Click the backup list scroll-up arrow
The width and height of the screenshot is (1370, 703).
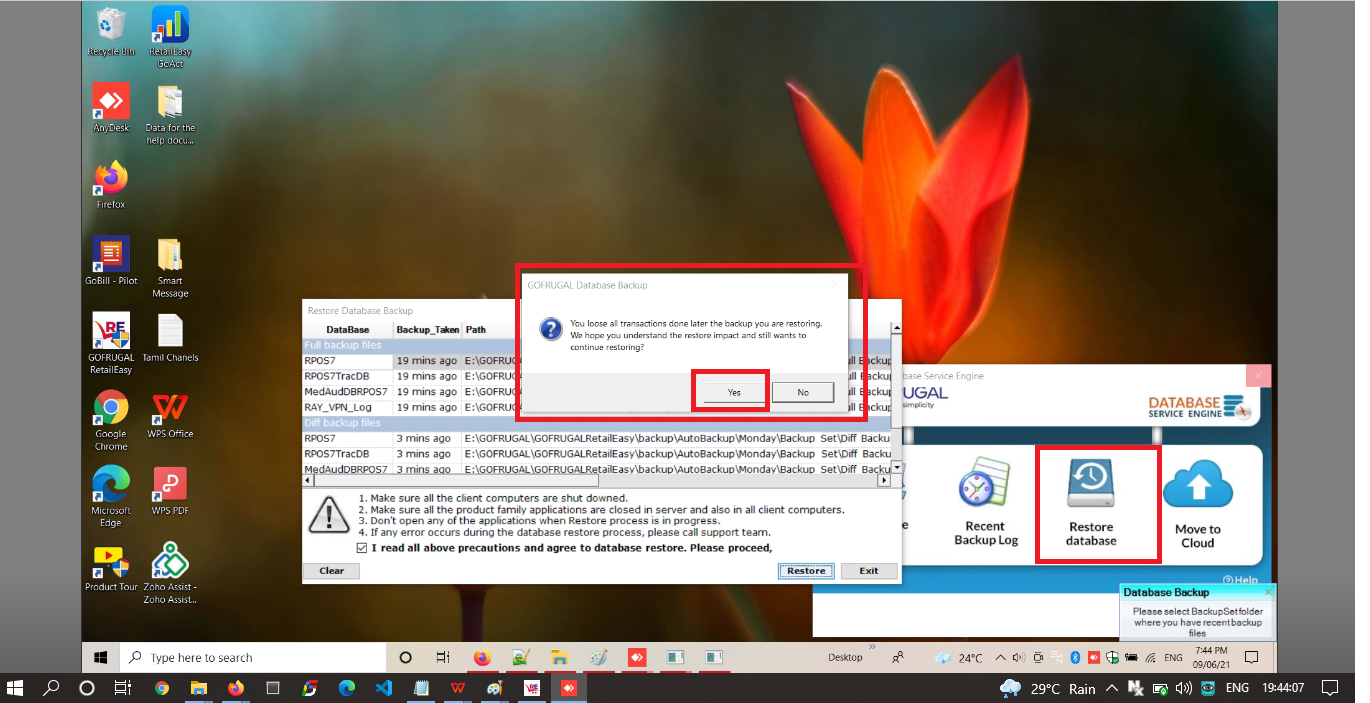897,328
